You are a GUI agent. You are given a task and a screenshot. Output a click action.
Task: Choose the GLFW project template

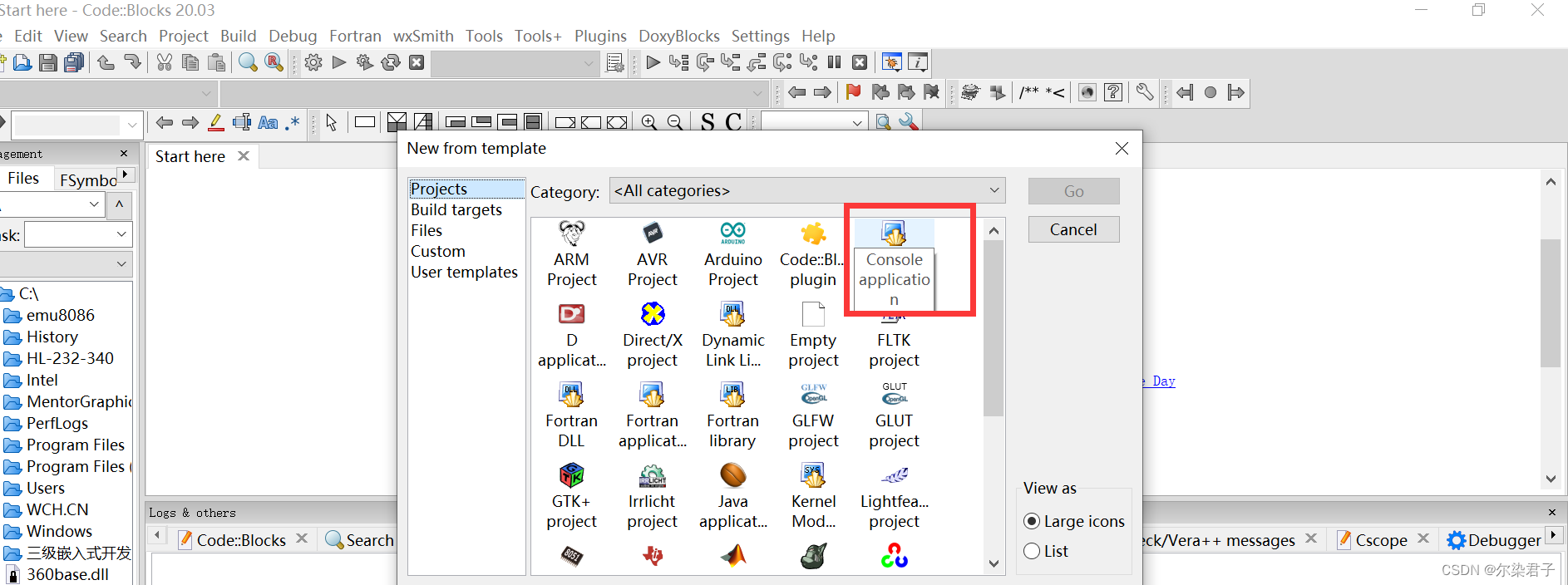(813, 415)
